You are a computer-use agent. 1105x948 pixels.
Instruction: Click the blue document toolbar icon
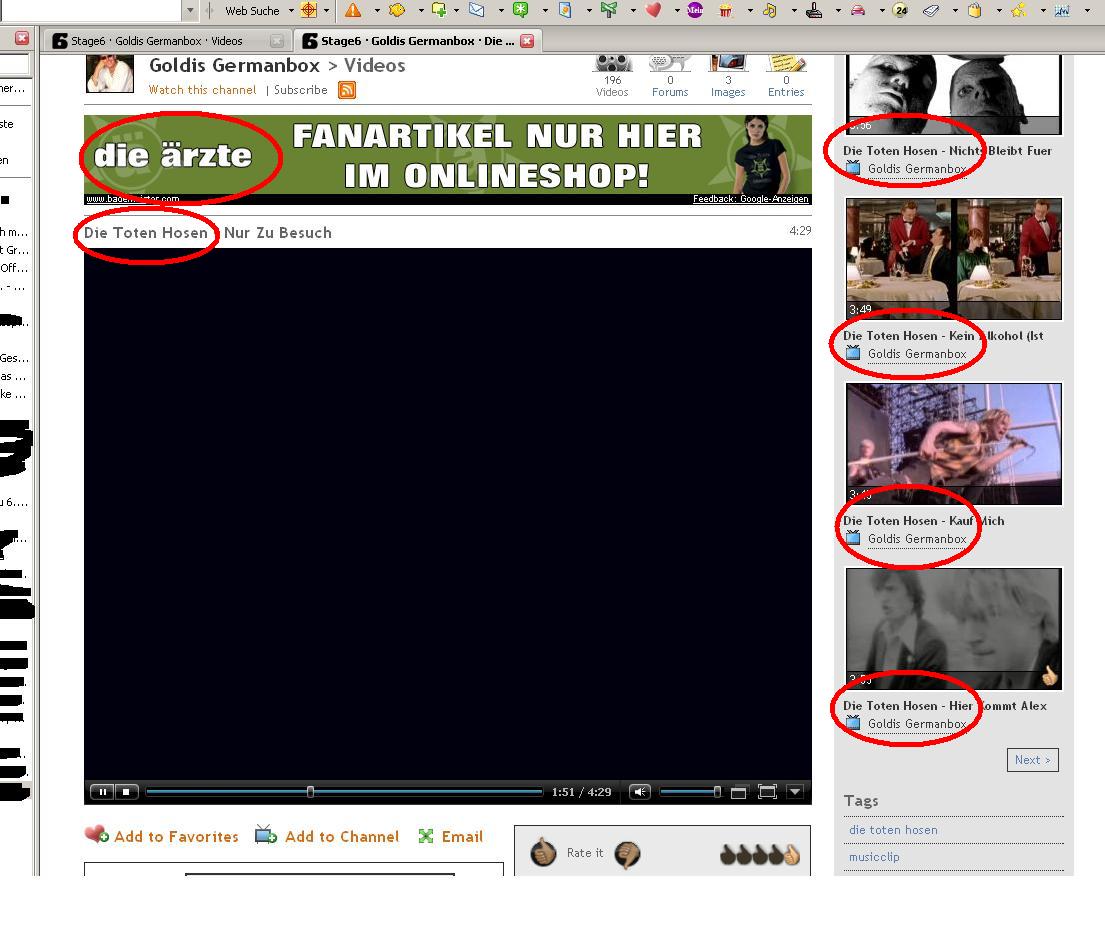(564, 10)
